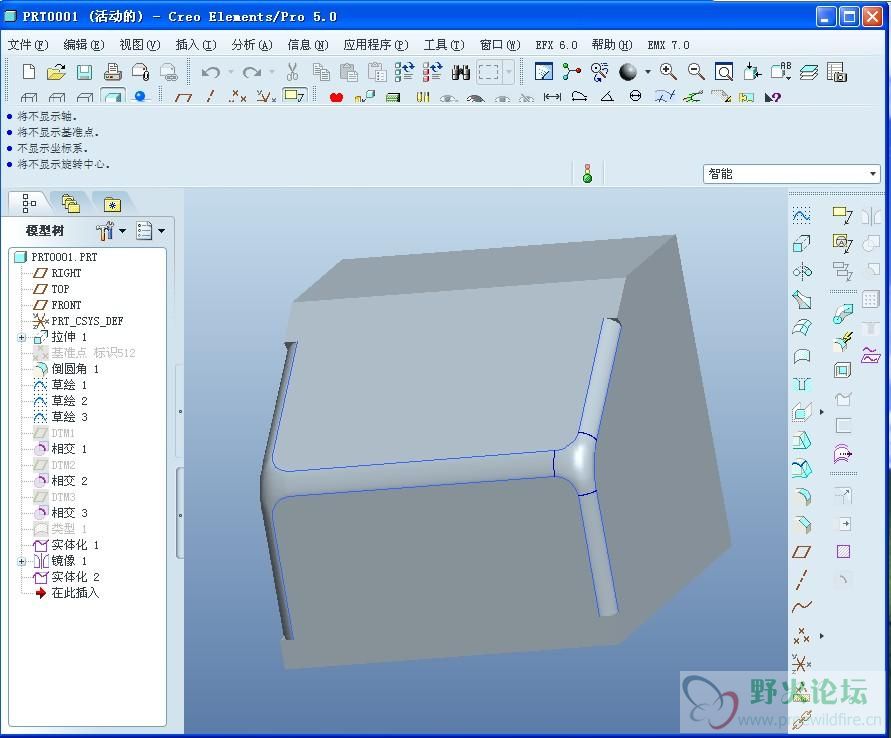Viewport: 891px width, 738px height.
Task: Select the Chamfer tool in the right toolbar
Action: point(802,524)
